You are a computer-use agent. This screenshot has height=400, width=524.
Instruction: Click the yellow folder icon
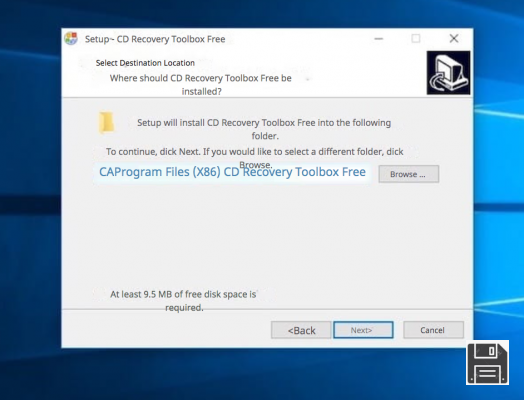tap(106, 122)
